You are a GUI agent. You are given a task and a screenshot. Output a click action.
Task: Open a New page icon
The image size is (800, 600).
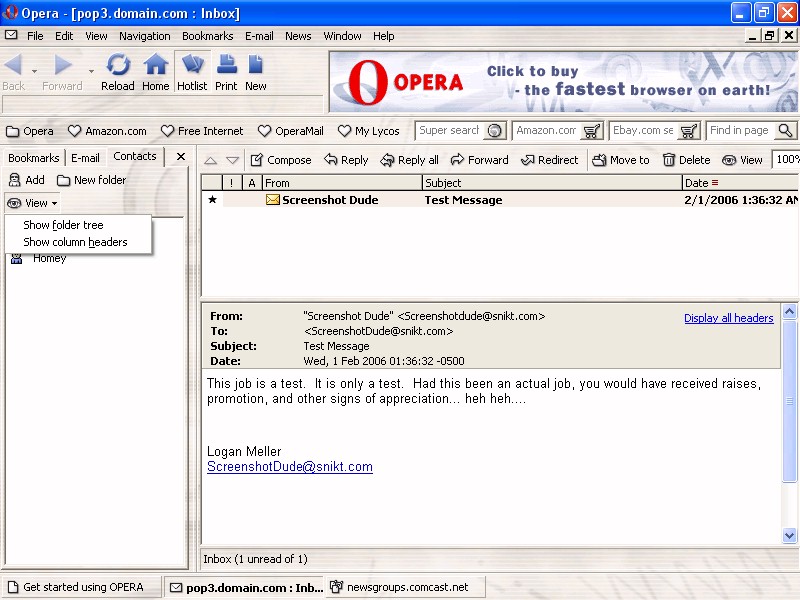256,65
